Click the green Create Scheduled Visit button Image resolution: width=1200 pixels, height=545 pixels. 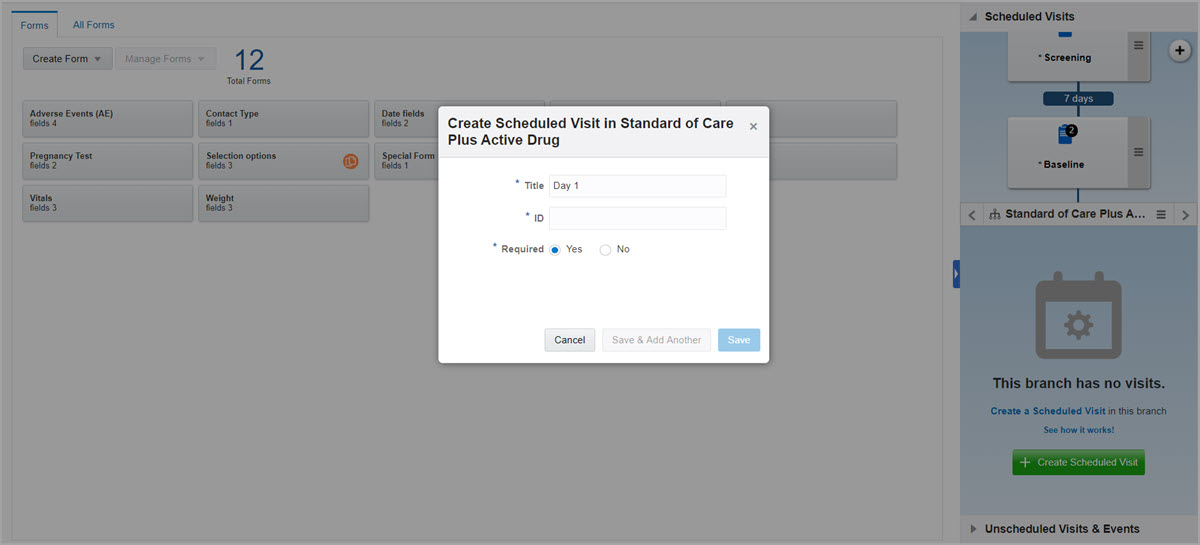tap(1078, 462)
